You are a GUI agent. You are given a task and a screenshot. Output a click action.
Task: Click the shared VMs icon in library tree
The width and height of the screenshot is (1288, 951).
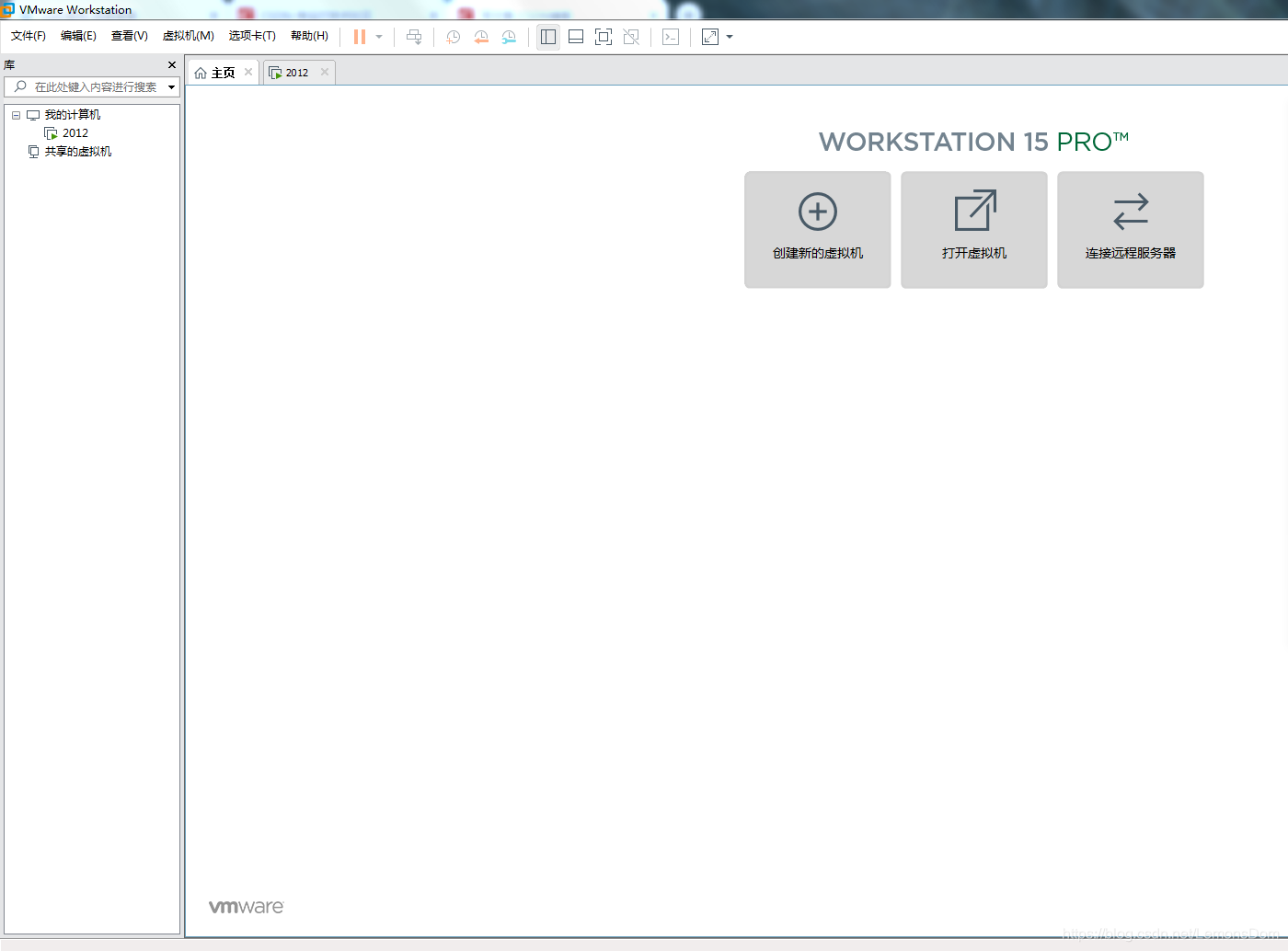[x=33, y=152]
